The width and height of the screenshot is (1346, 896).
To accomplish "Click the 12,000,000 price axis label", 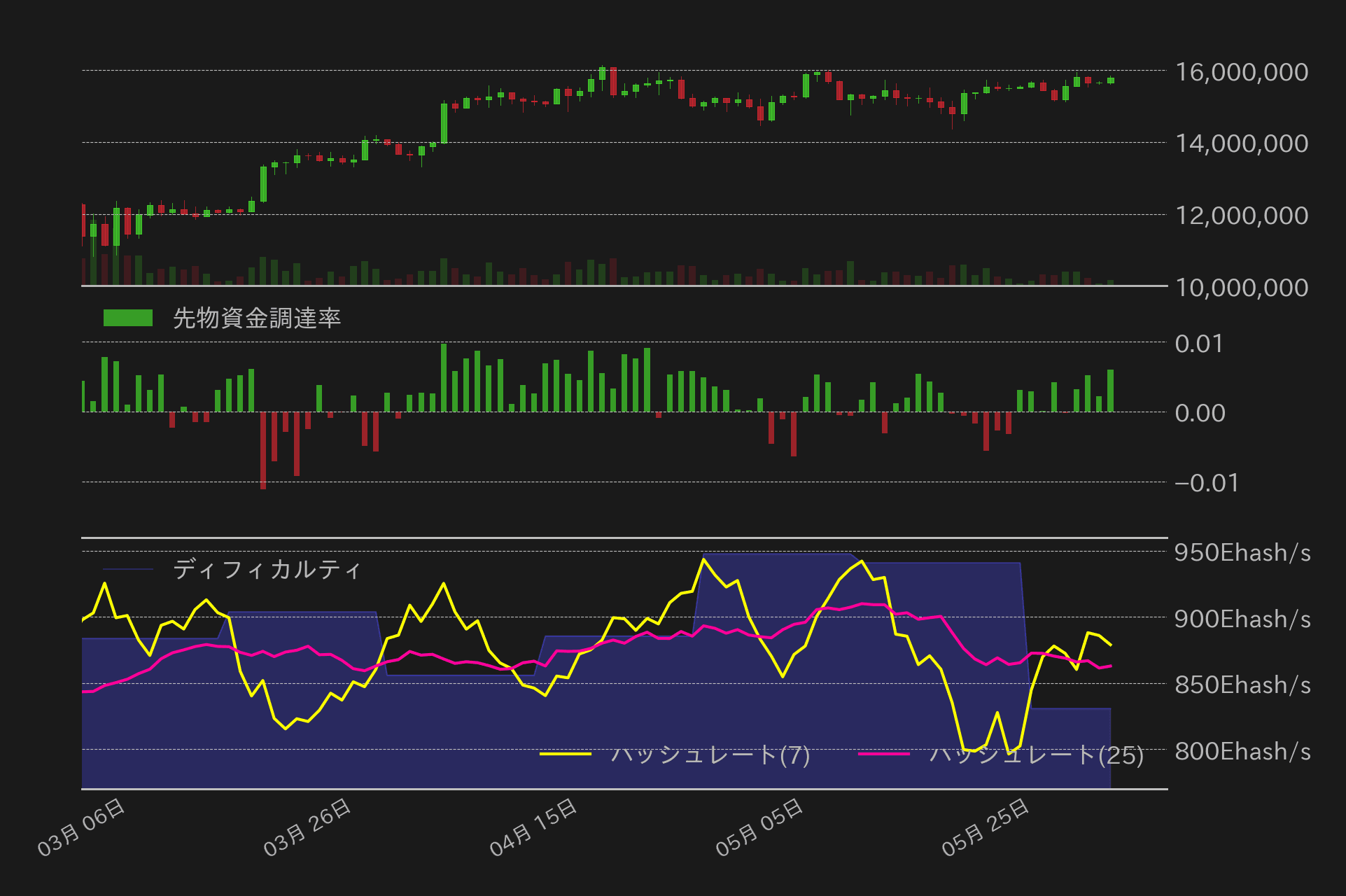I will click(1241, 216).
